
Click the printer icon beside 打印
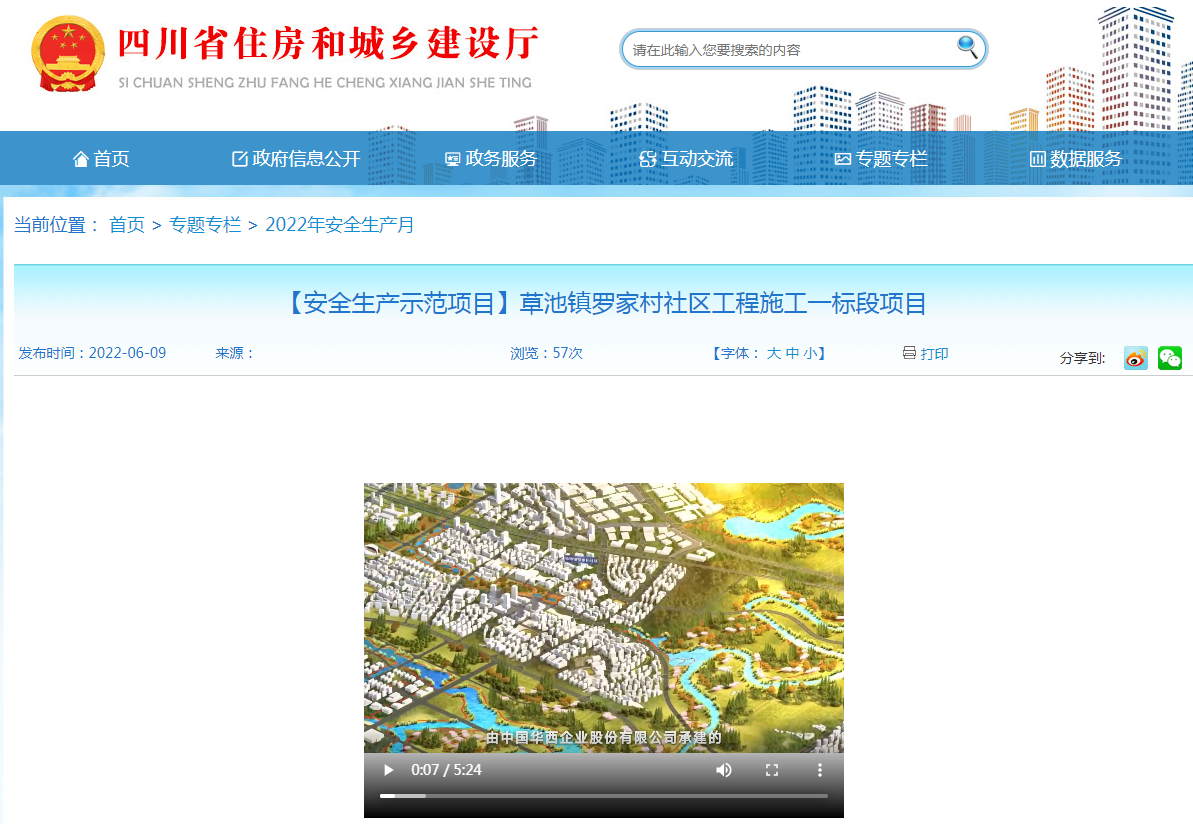pos(909,353)
